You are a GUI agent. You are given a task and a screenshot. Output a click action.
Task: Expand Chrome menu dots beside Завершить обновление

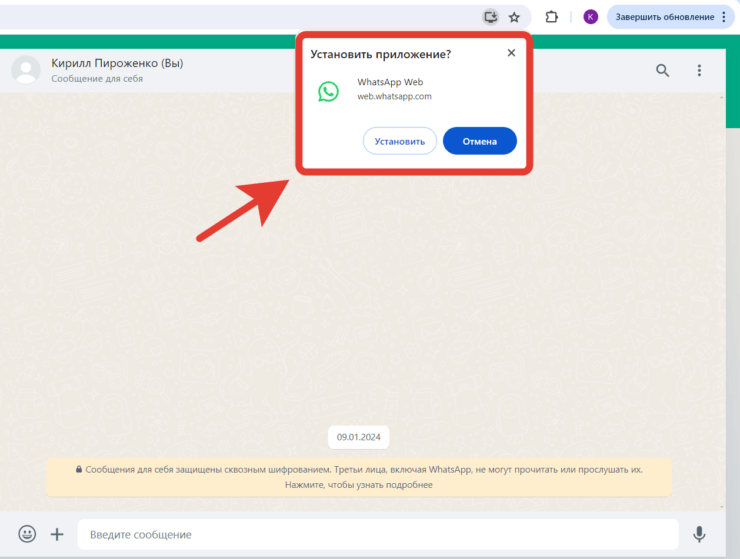724,17
